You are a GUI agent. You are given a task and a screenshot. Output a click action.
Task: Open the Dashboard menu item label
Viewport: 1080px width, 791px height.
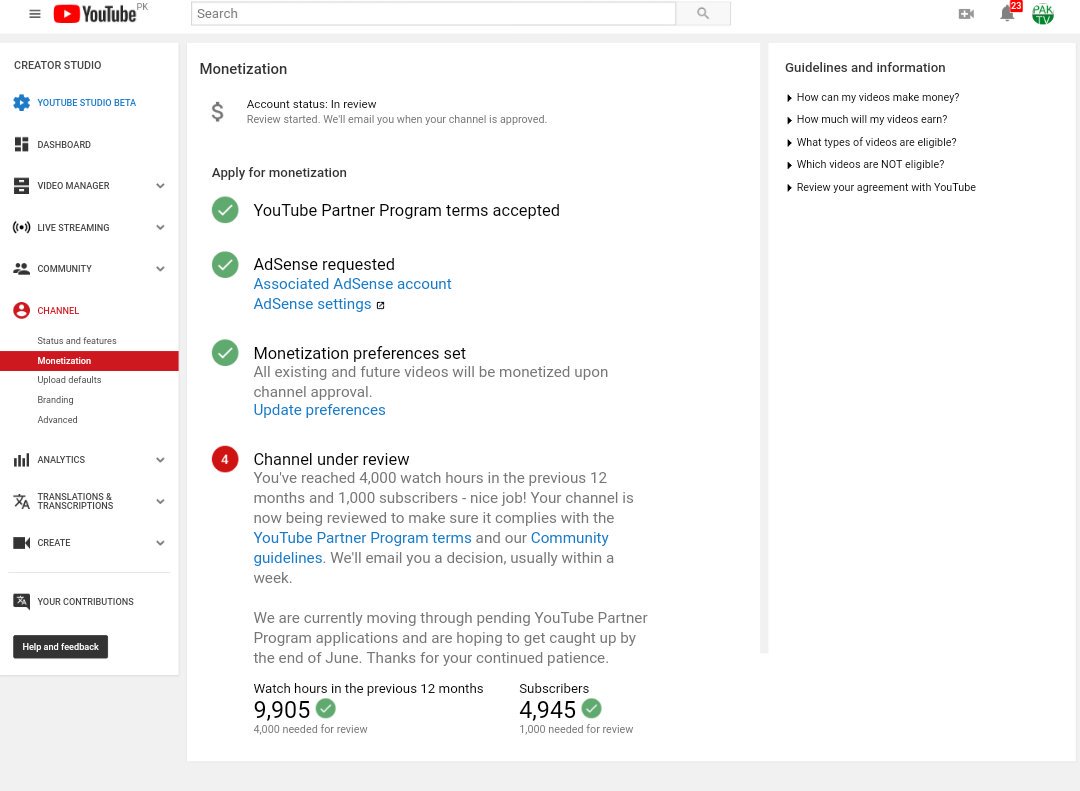point(64,145)
